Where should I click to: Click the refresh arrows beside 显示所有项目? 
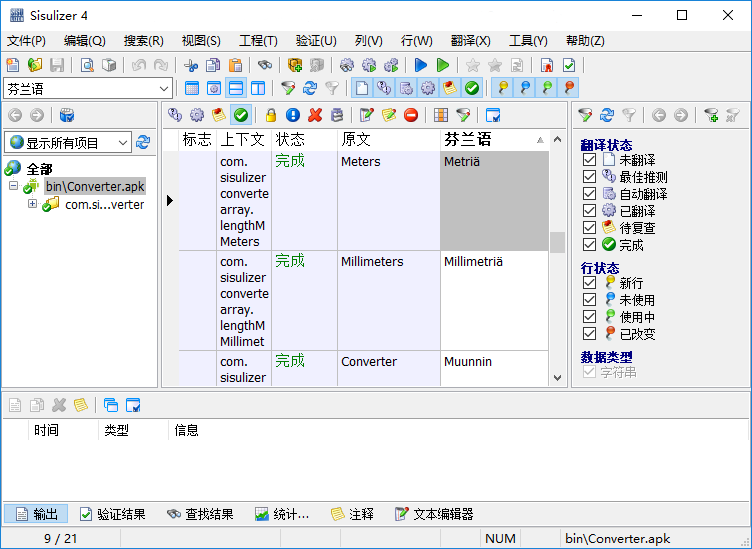pos(143,142)
